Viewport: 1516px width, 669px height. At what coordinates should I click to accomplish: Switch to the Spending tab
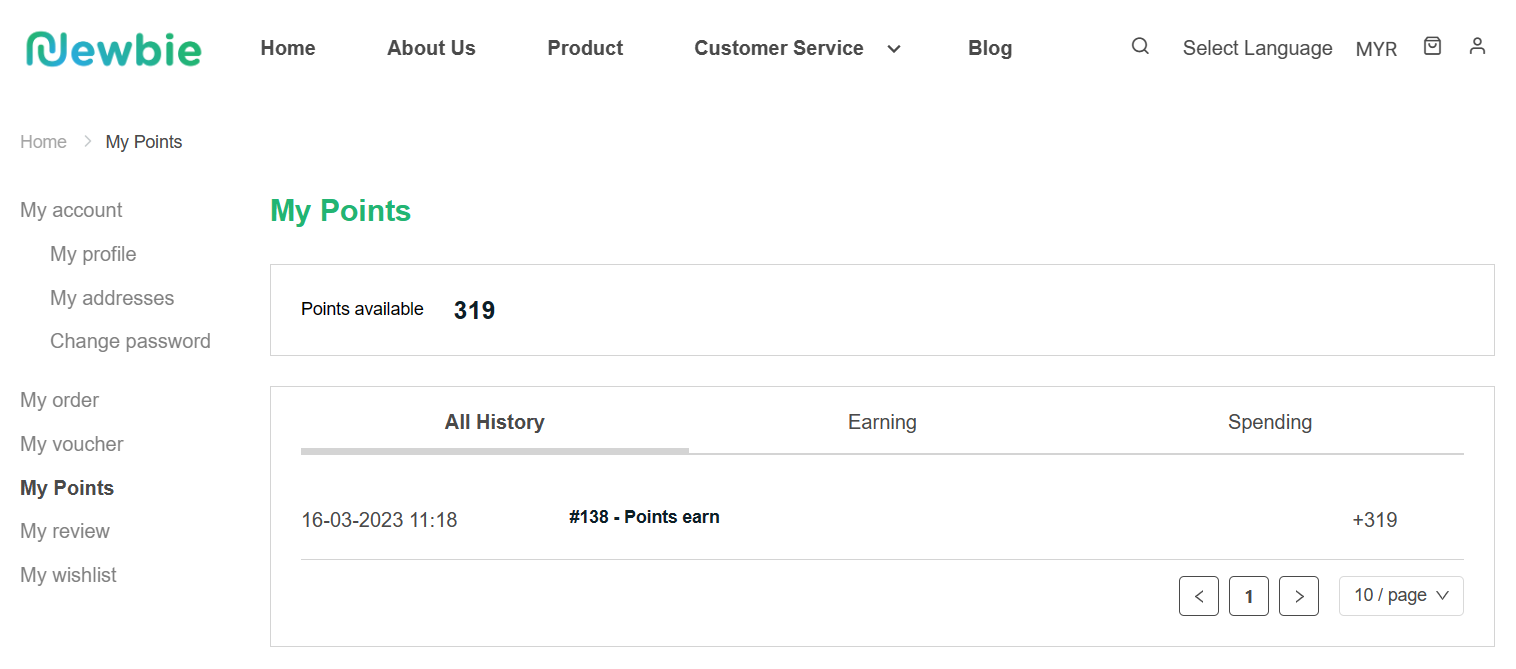[x=1269, y=422]
